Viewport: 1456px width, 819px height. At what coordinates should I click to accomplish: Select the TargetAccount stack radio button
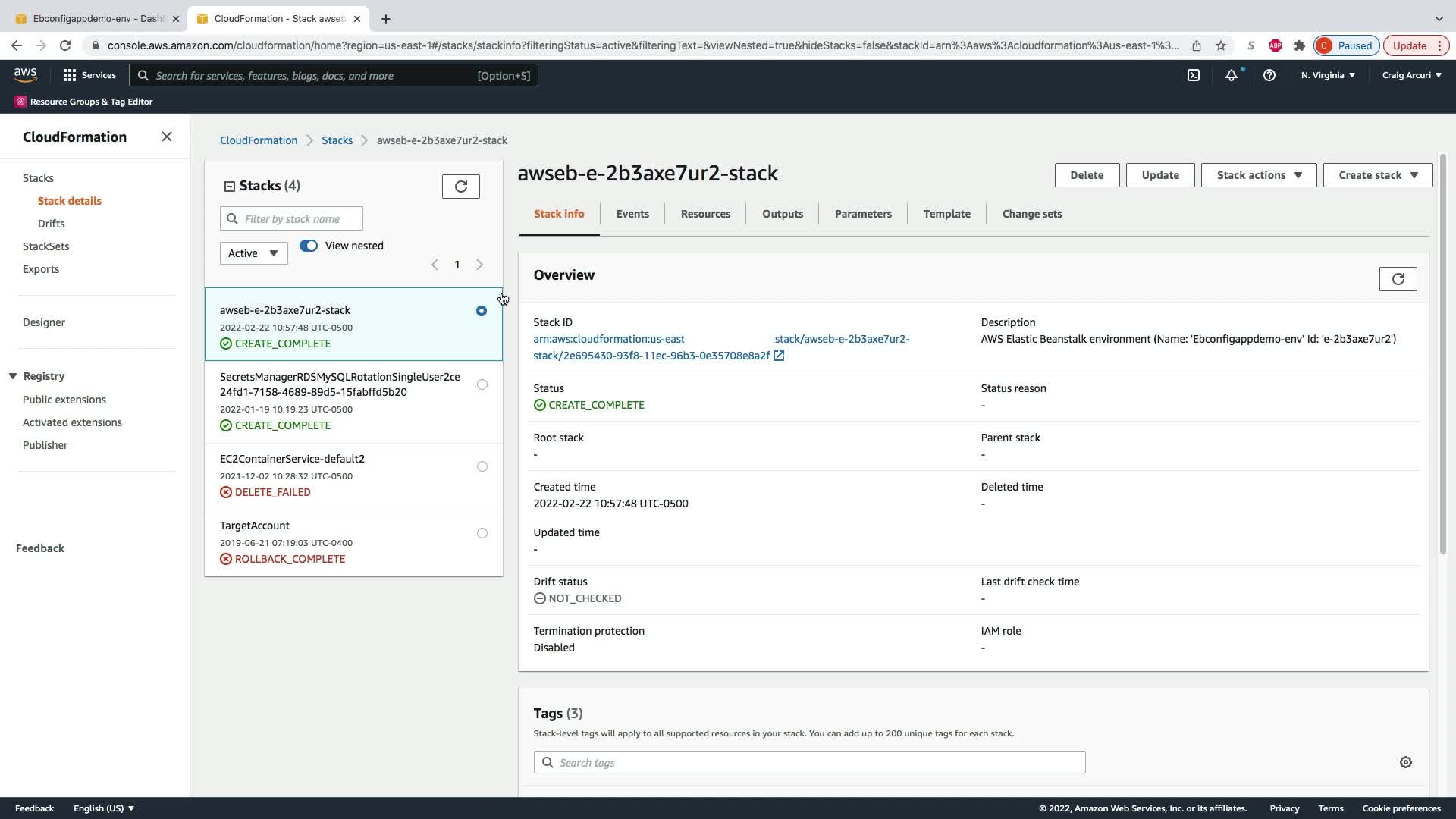[482, 533]
